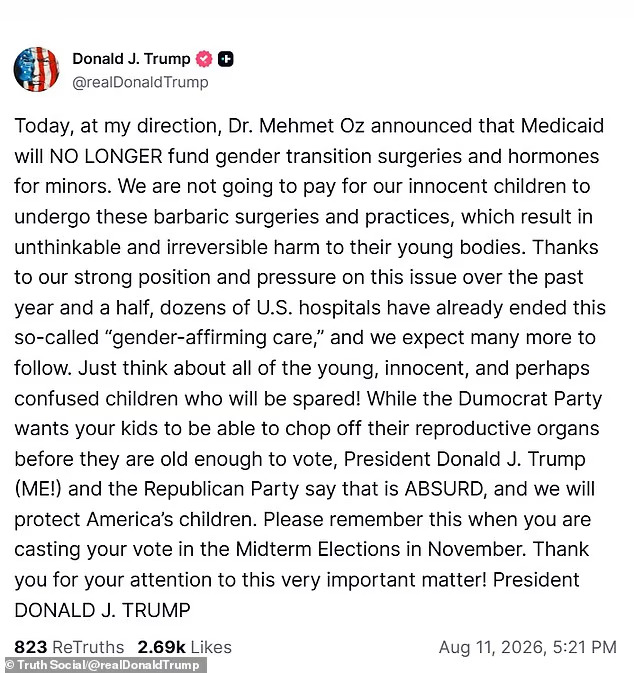Click the closing signature 'DONALD J. TRUMP'
634x673 pixels.
click(x=102, y=610)
